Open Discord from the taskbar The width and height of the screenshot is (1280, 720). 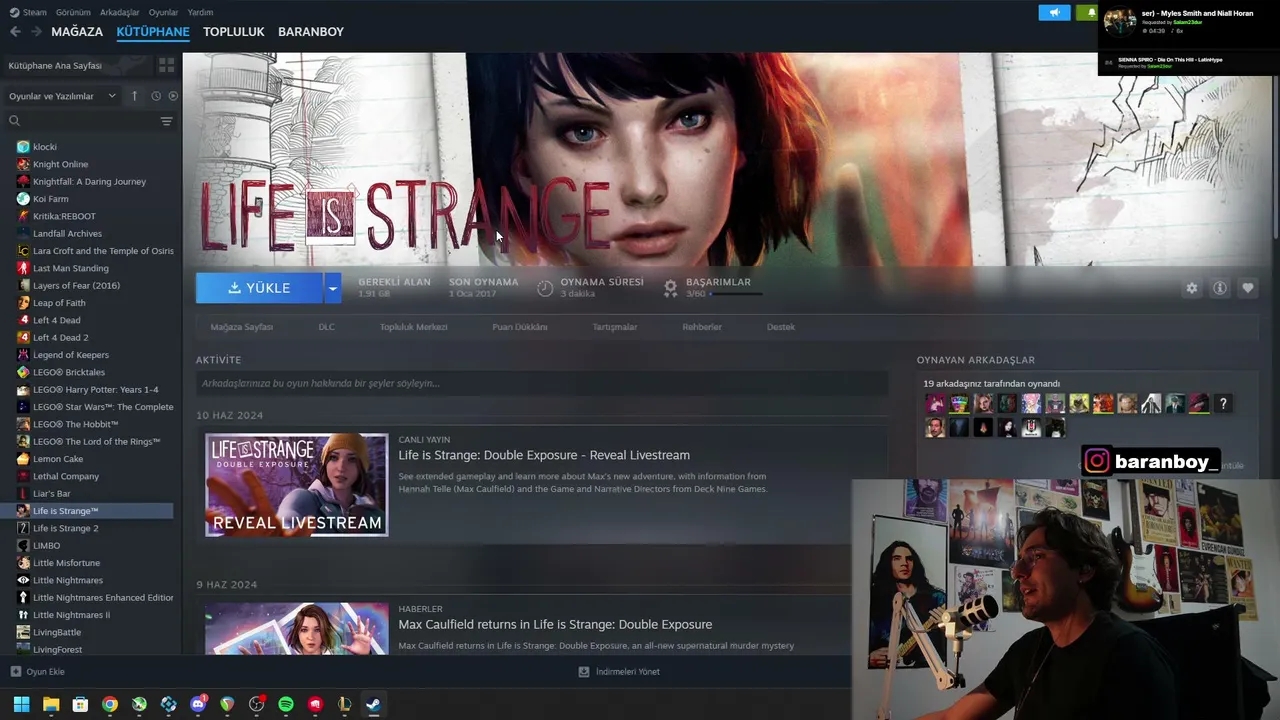tap(198, 704)
